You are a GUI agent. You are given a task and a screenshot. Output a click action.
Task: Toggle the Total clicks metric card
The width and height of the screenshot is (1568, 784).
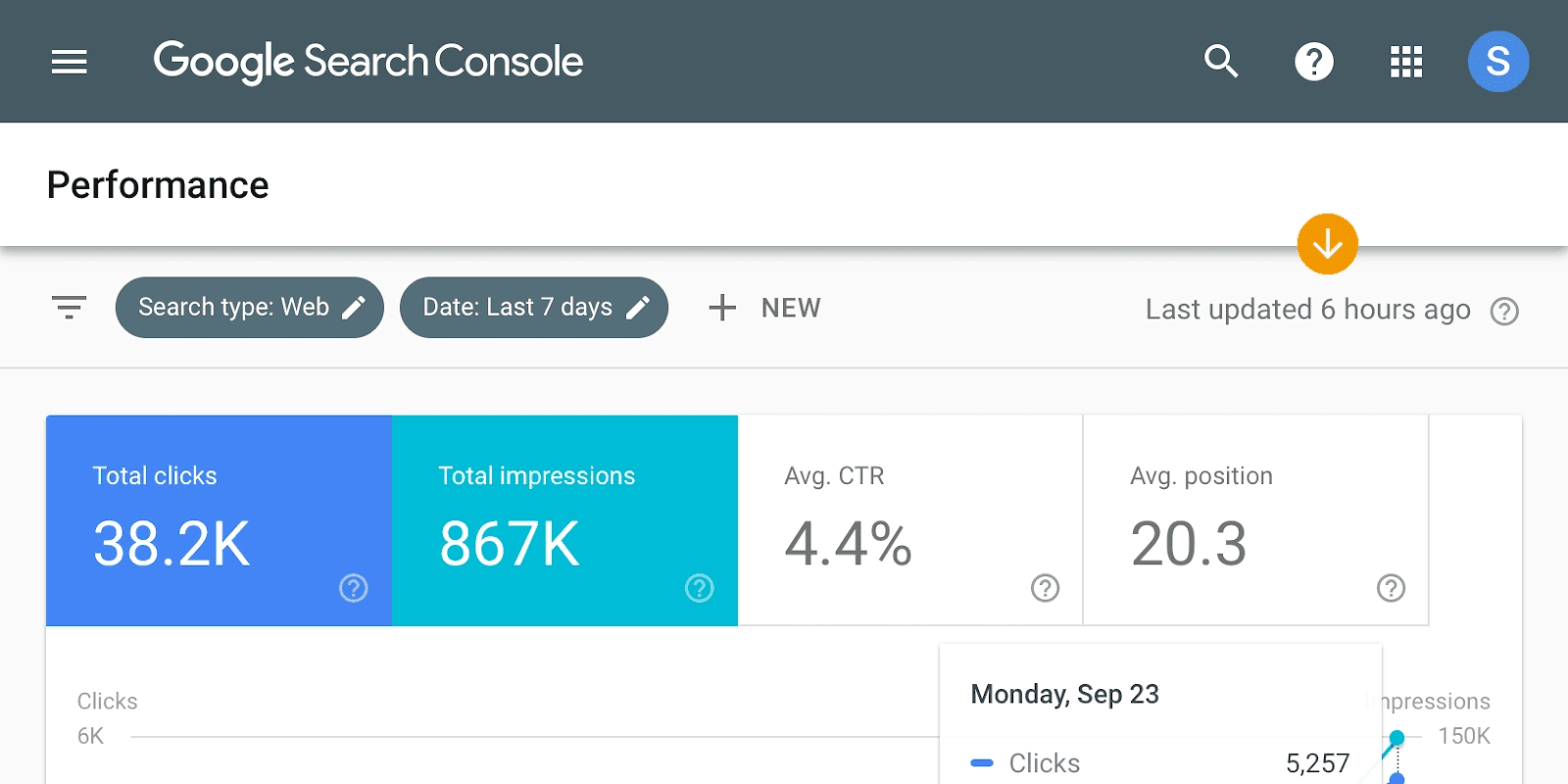point(219,520)
